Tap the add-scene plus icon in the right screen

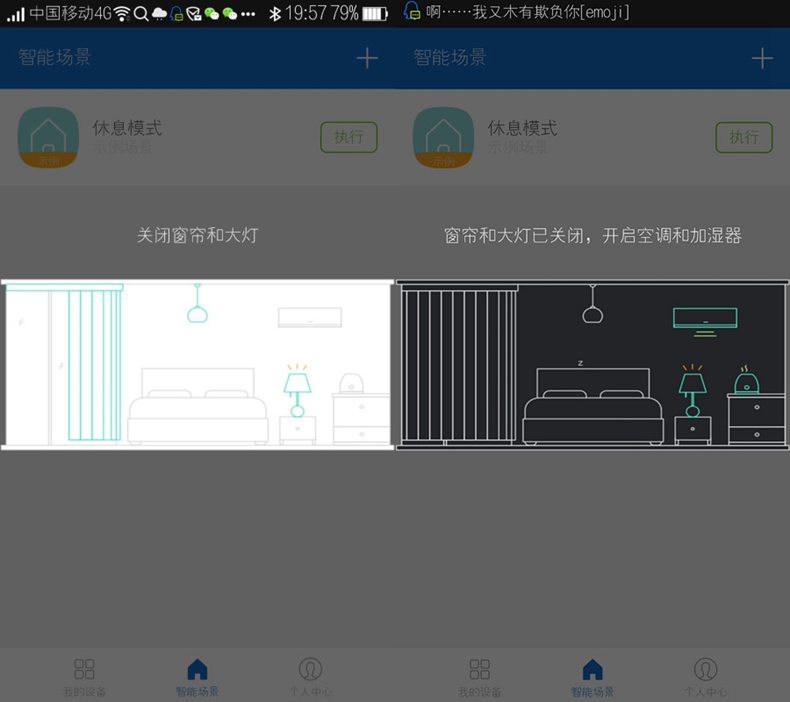(x=762, y=58)
